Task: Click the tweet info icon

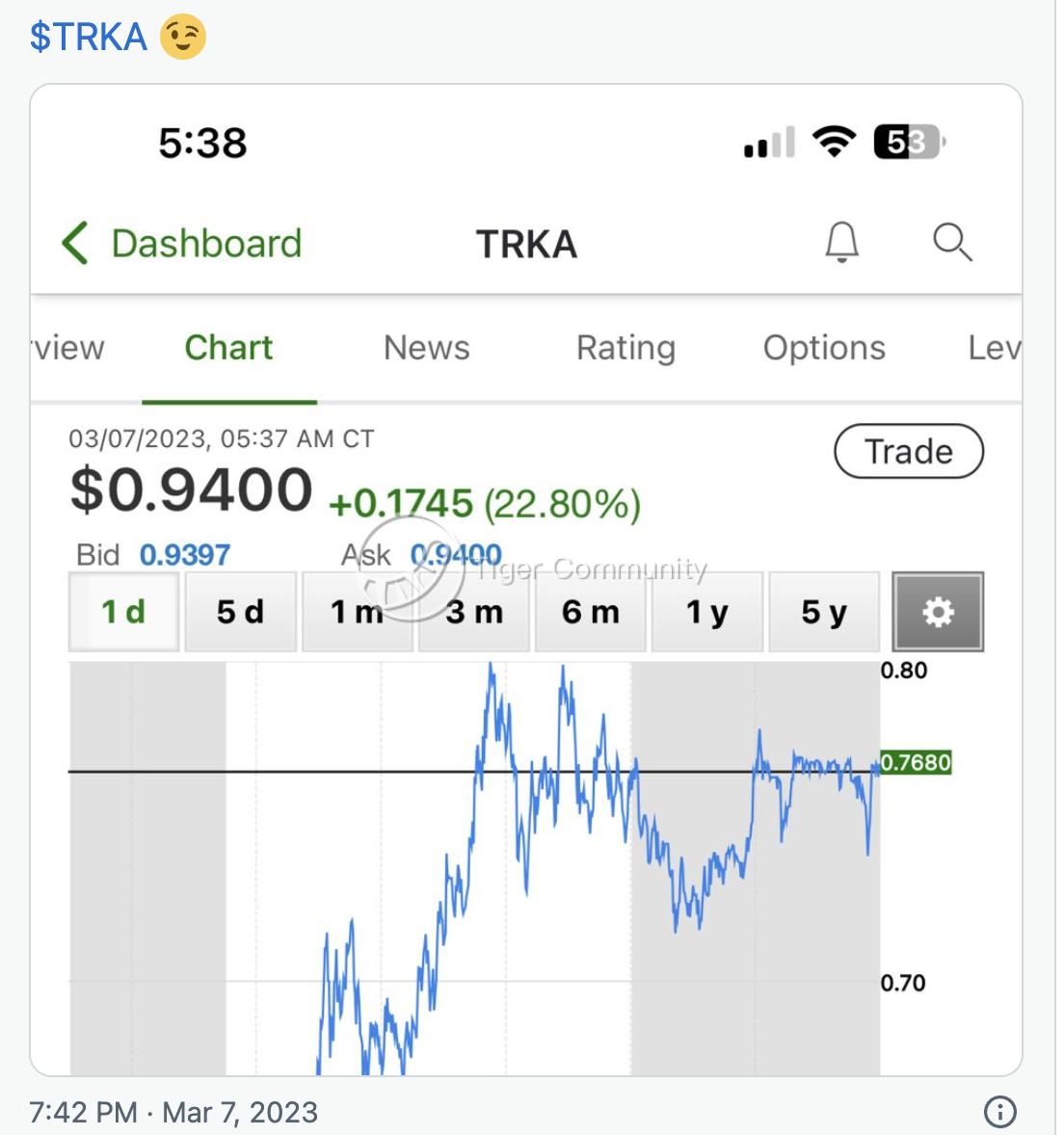Action: [x=1000, y=1112]
